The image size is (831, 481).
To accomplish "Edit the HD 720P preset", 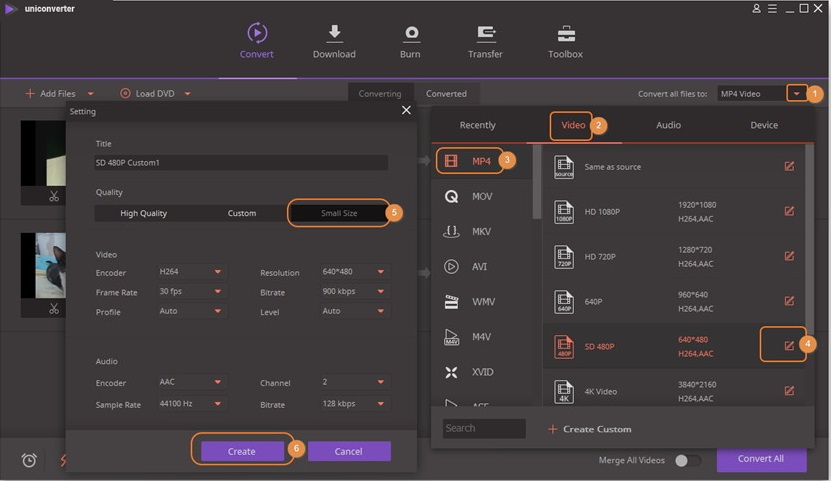I will click(789, 256).
